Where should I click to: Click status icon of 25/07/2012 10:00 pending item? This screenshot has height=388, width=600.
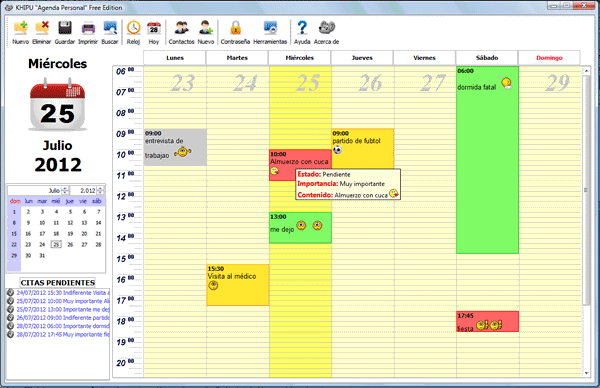click(x=10, y=301)
